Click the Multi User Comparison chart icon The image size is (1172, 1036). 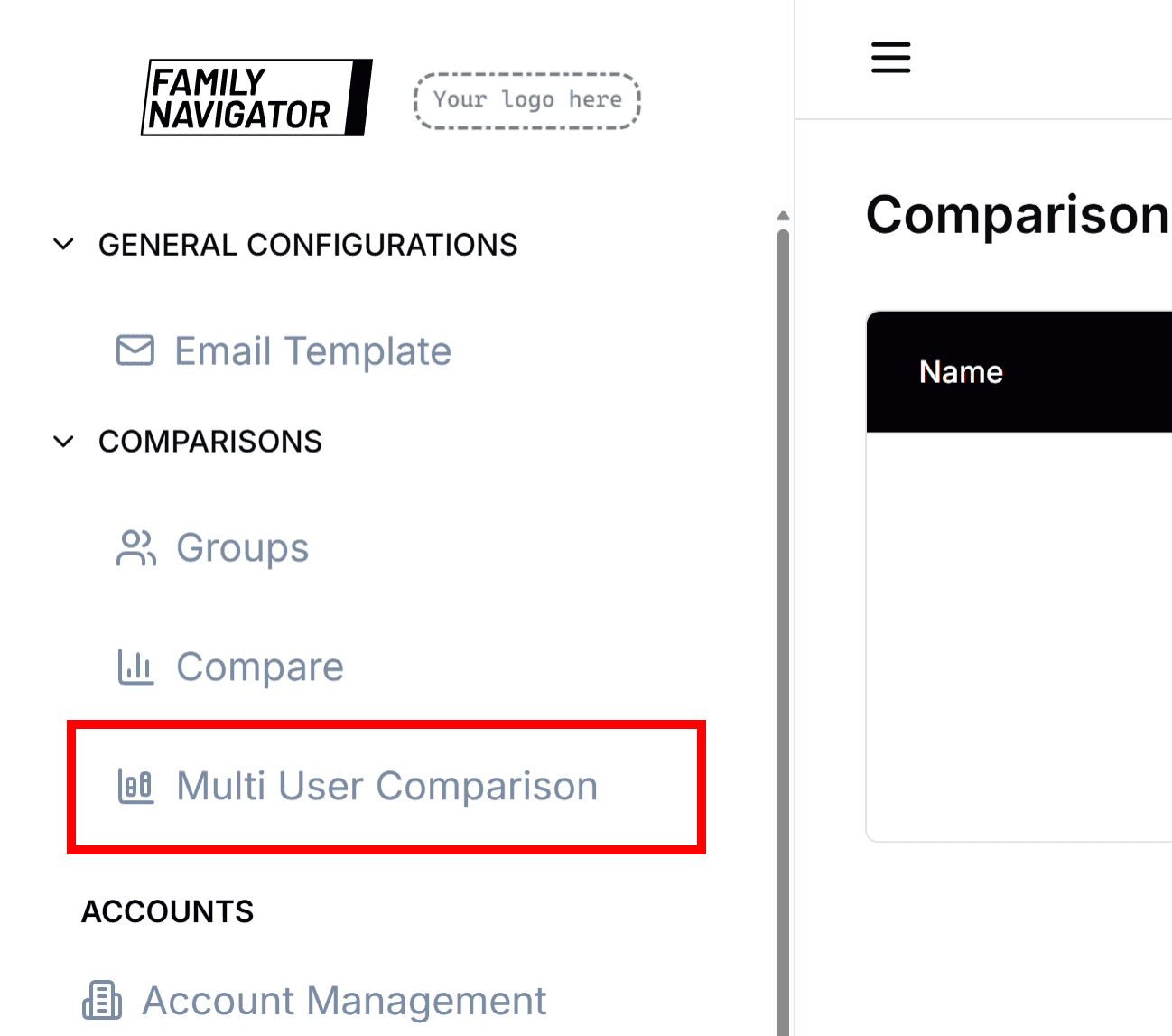click(135, 786)
